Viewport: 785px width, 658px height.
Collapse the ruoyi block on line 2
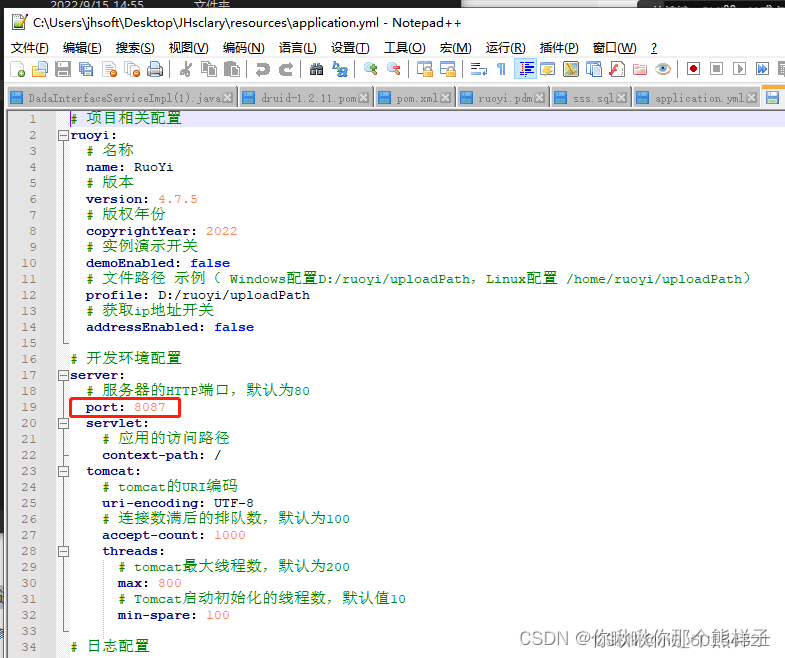coord(63,135)
